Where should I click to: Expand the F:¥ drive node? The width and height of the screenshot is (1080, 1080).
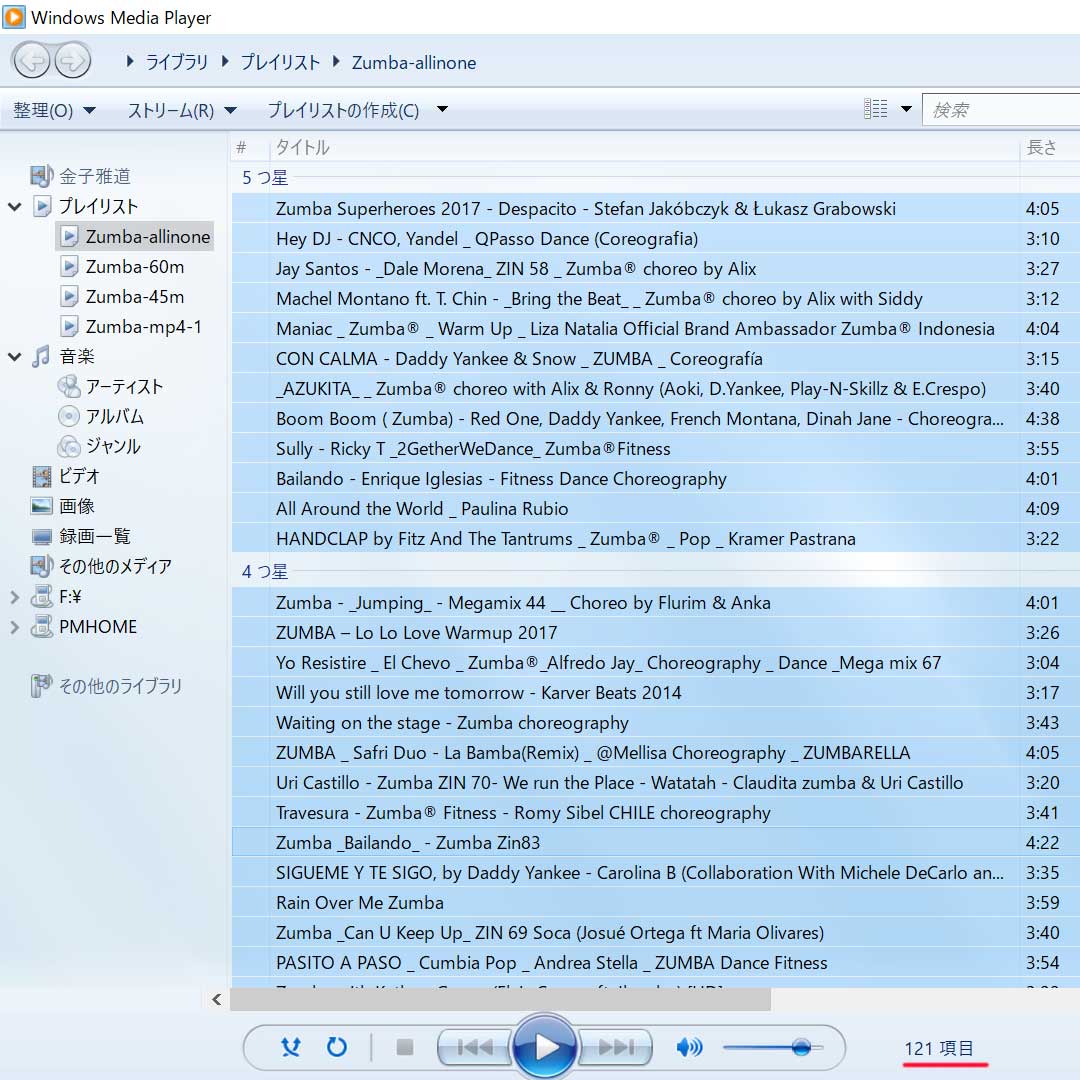tap(14, 597)
